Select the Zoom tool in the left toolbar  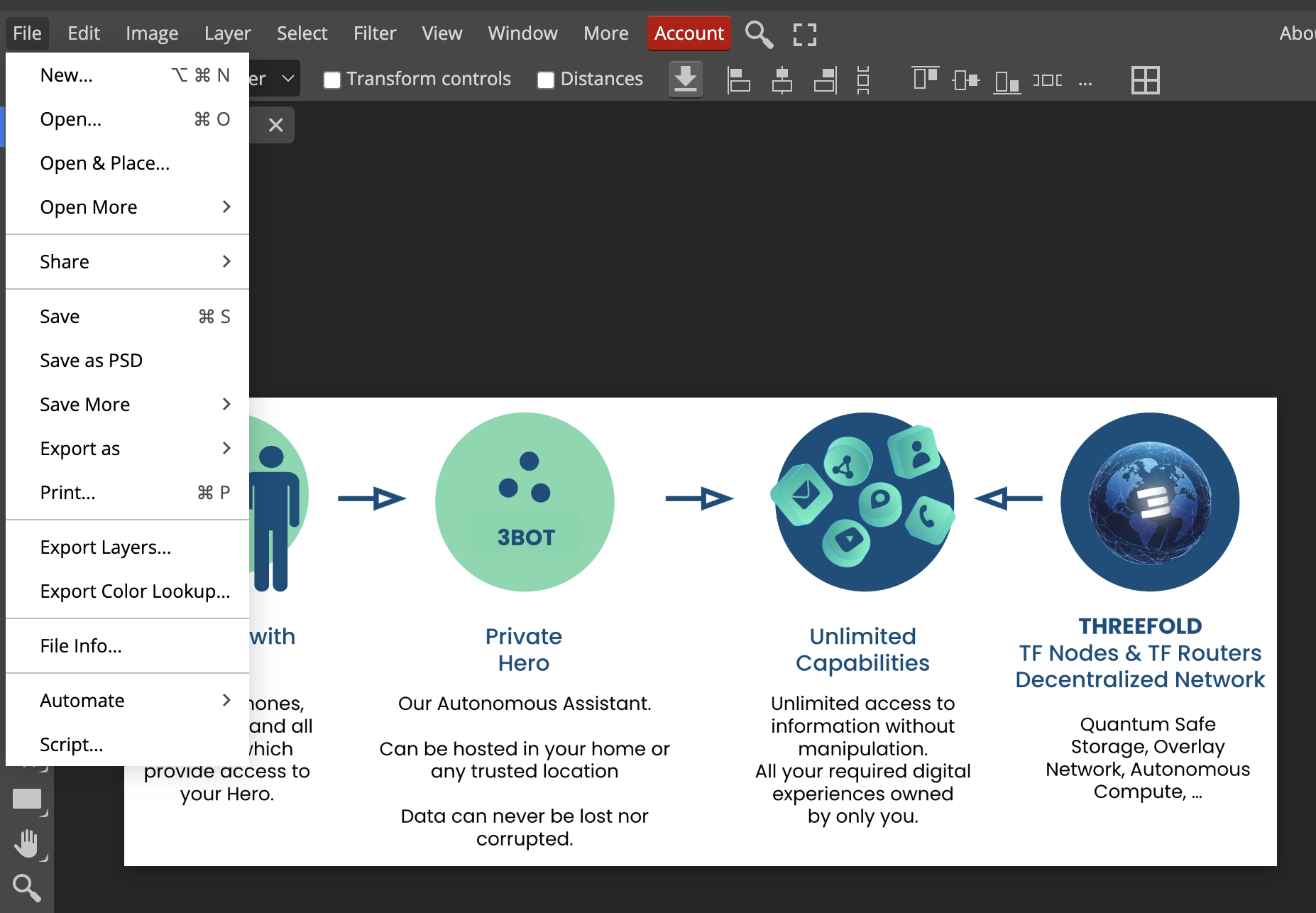coord(27,887)
